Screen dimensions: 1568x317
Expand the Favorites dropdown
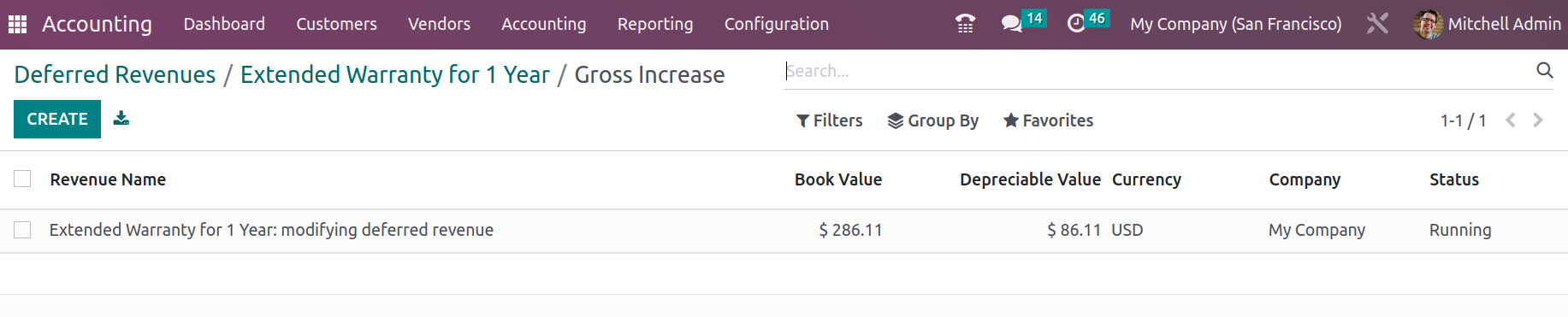1049,120
